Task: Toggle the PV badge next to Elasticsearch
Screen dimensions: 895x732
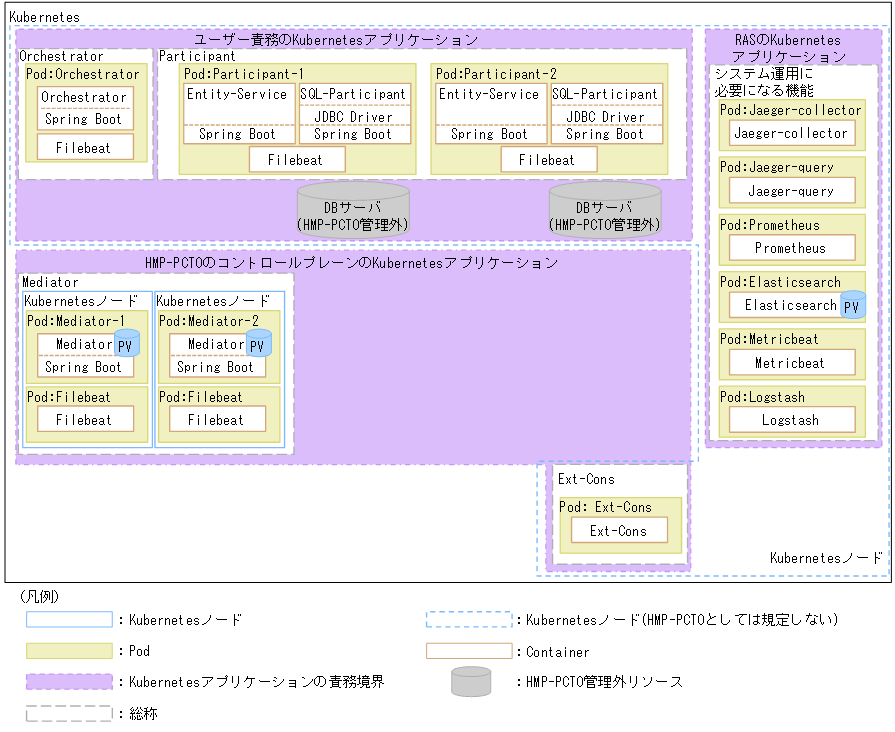Action: 851,305
